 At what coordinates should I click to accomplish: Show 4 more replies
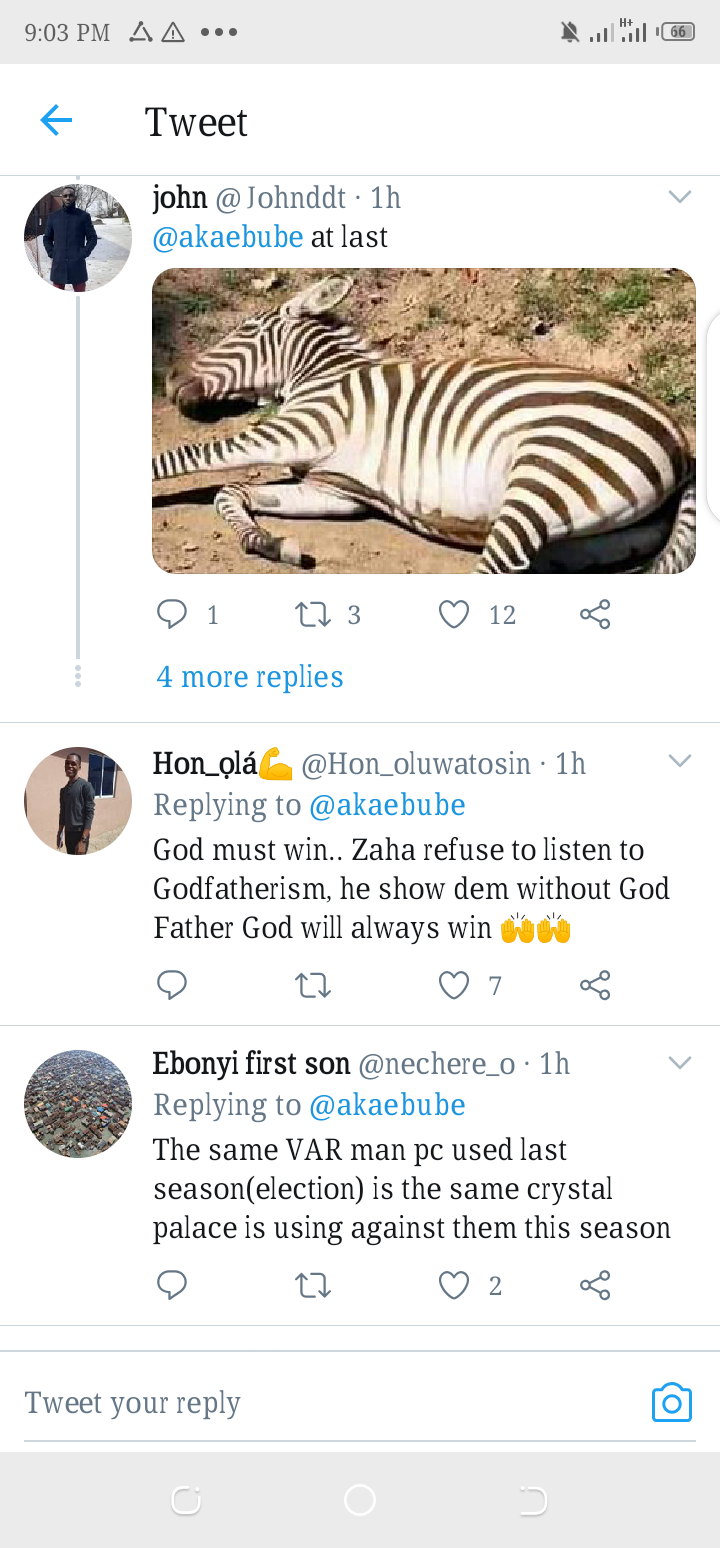250,677
